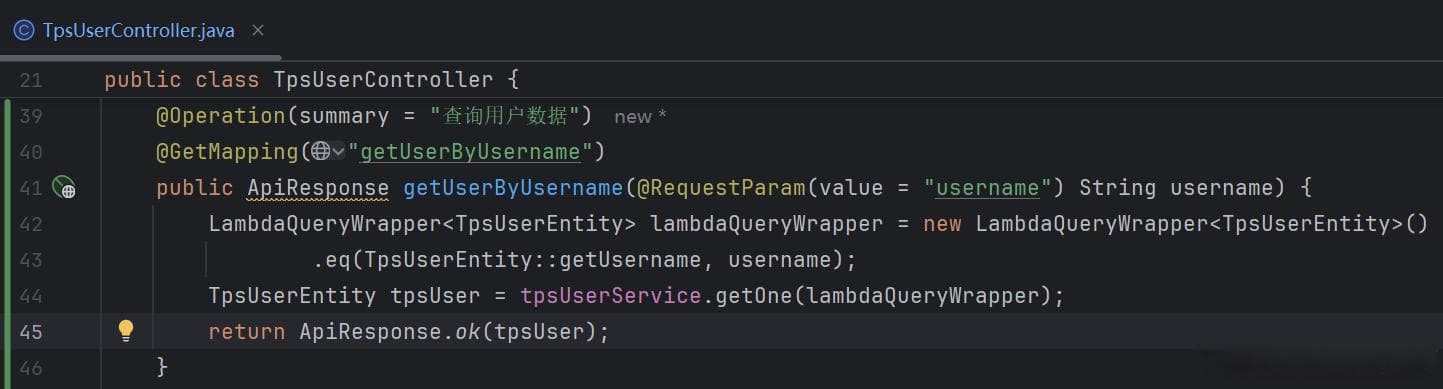Click line number 39 in the gutter

pos(31,116)
